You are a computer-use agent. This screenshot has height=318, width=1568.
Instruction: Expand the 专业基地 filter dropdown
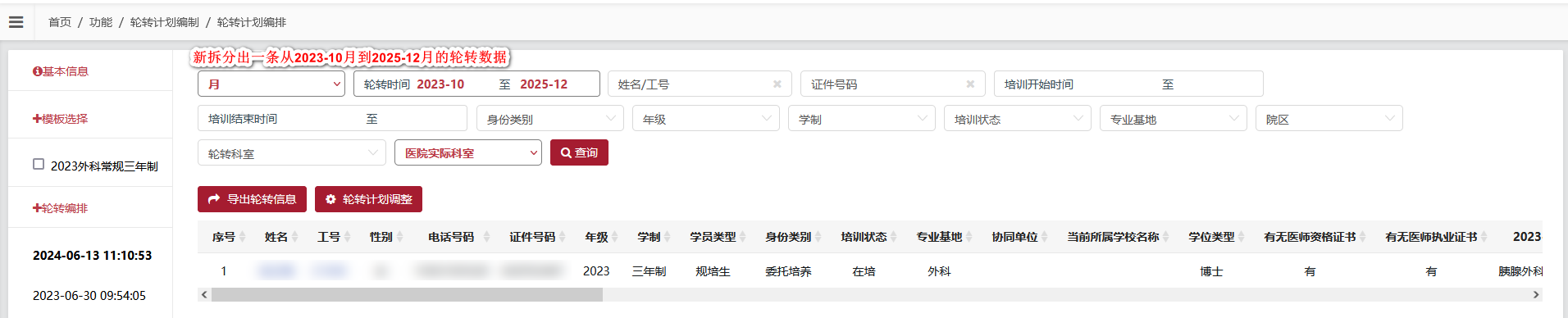1174,118
